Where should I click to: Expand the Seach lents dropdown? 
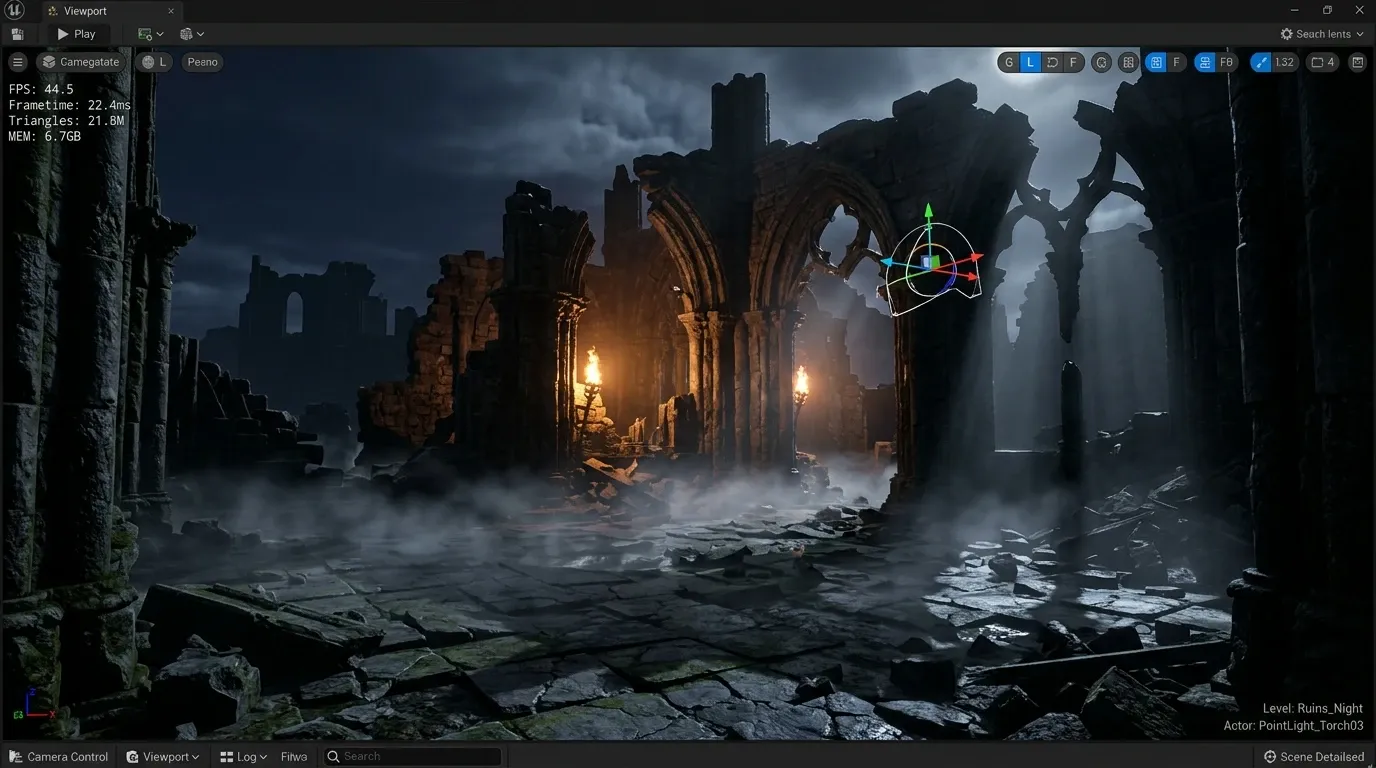click(1322, 34)
